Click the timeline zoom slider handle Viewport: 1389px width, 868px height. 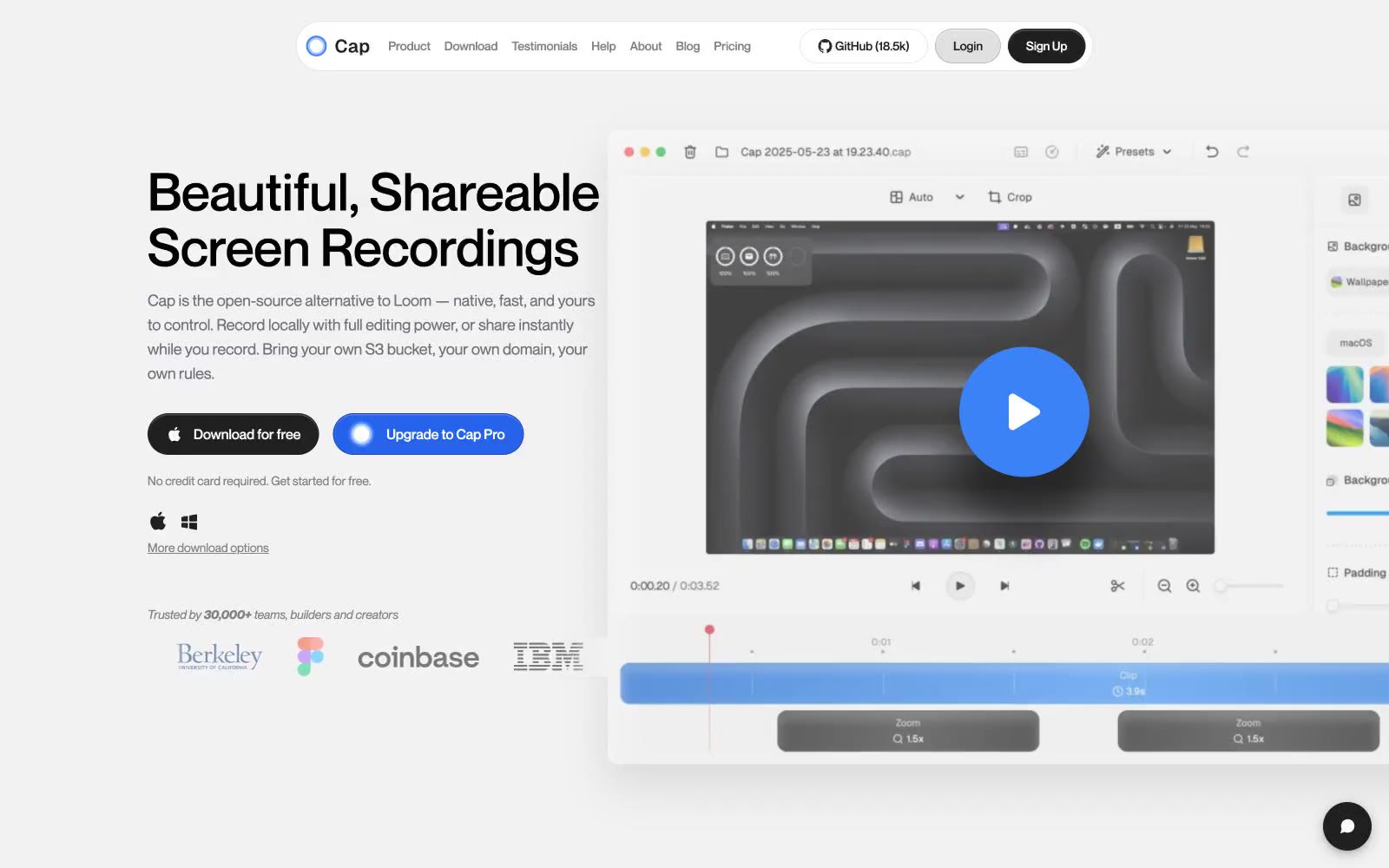1221,586
